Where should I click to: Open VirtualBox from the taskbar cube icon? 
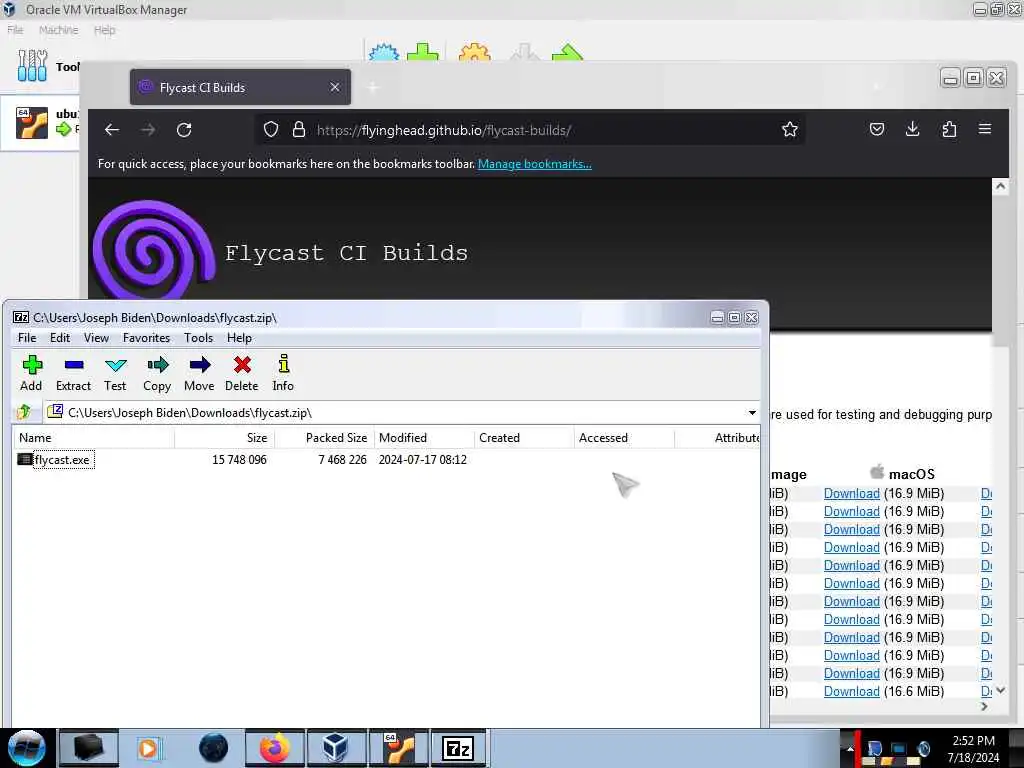coord(335,748)
